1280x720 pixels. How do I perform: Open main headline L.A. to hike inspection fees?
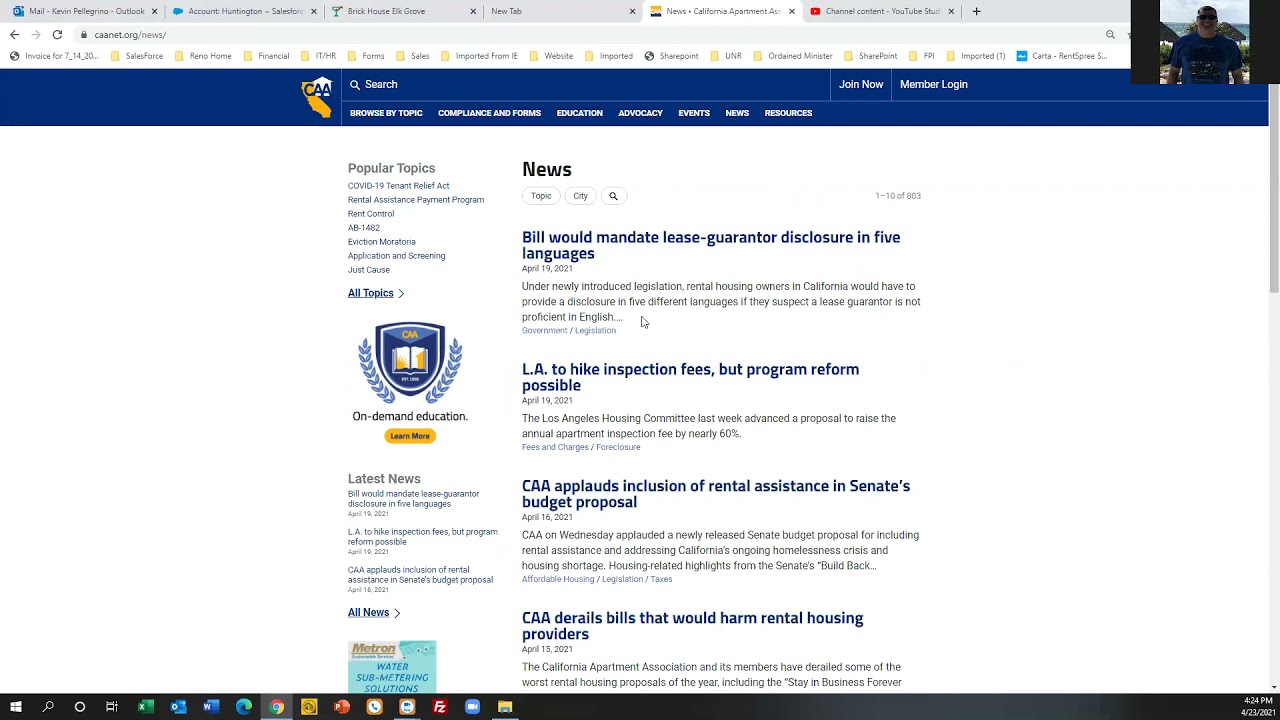[690, 377]
